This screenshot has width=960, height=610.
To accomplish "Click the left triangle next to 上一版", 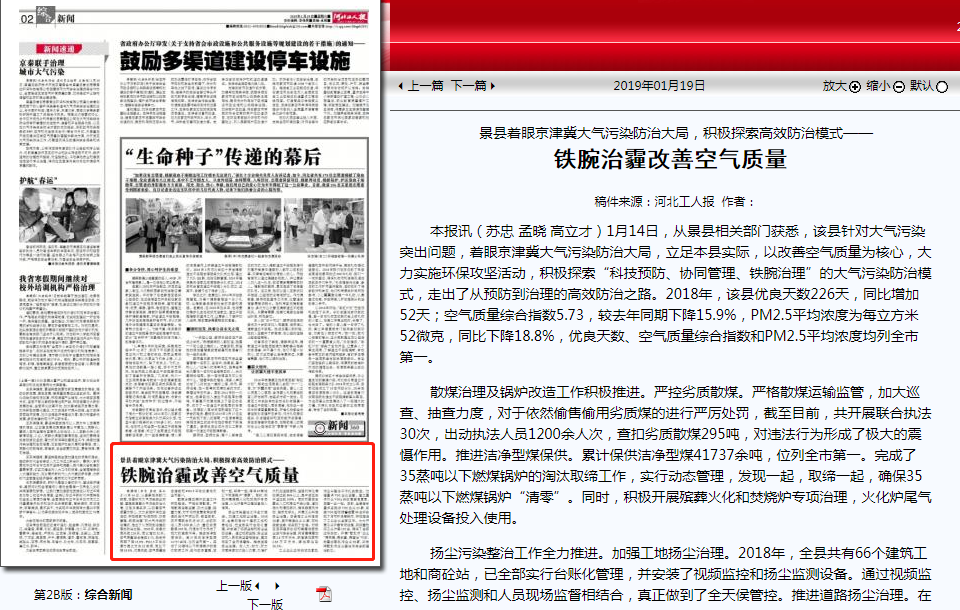I will point(257,585).
